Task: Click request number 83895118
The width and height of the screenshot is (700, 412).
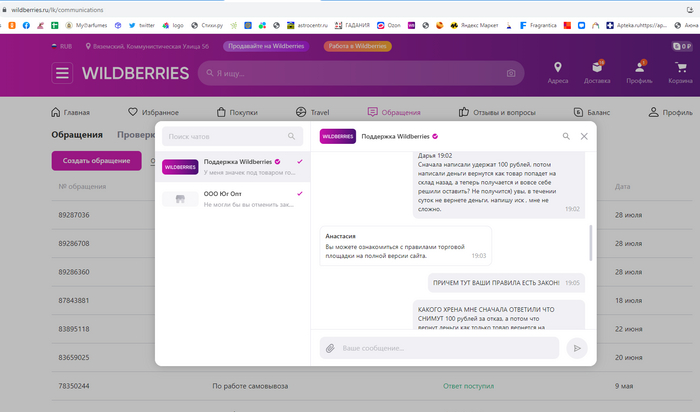Action: 74,329
